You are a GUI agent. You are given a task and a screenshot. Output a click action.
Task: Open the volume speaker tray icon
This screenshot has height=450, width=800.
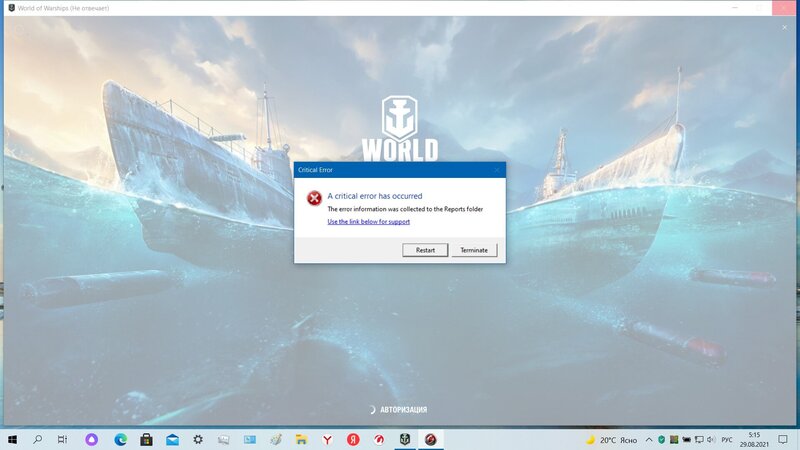tap(711, 440)
